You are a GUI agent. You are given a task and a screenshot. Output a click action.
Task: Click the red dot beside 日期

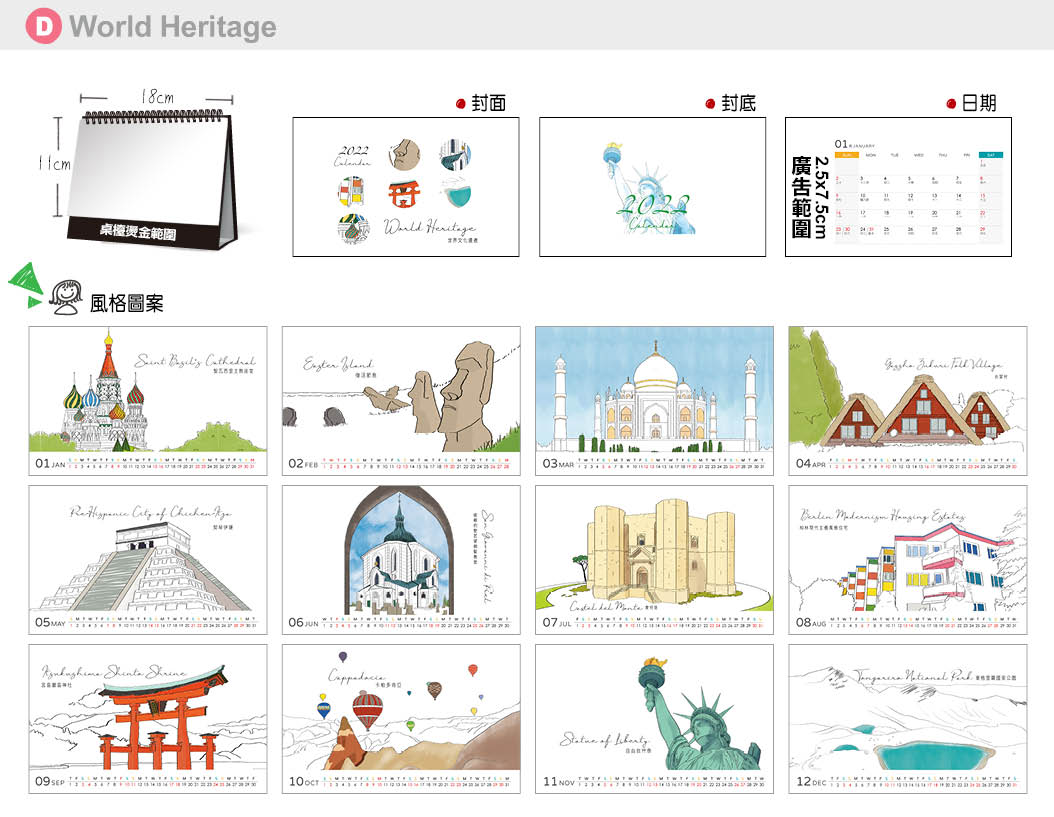(x=951, y=103)
